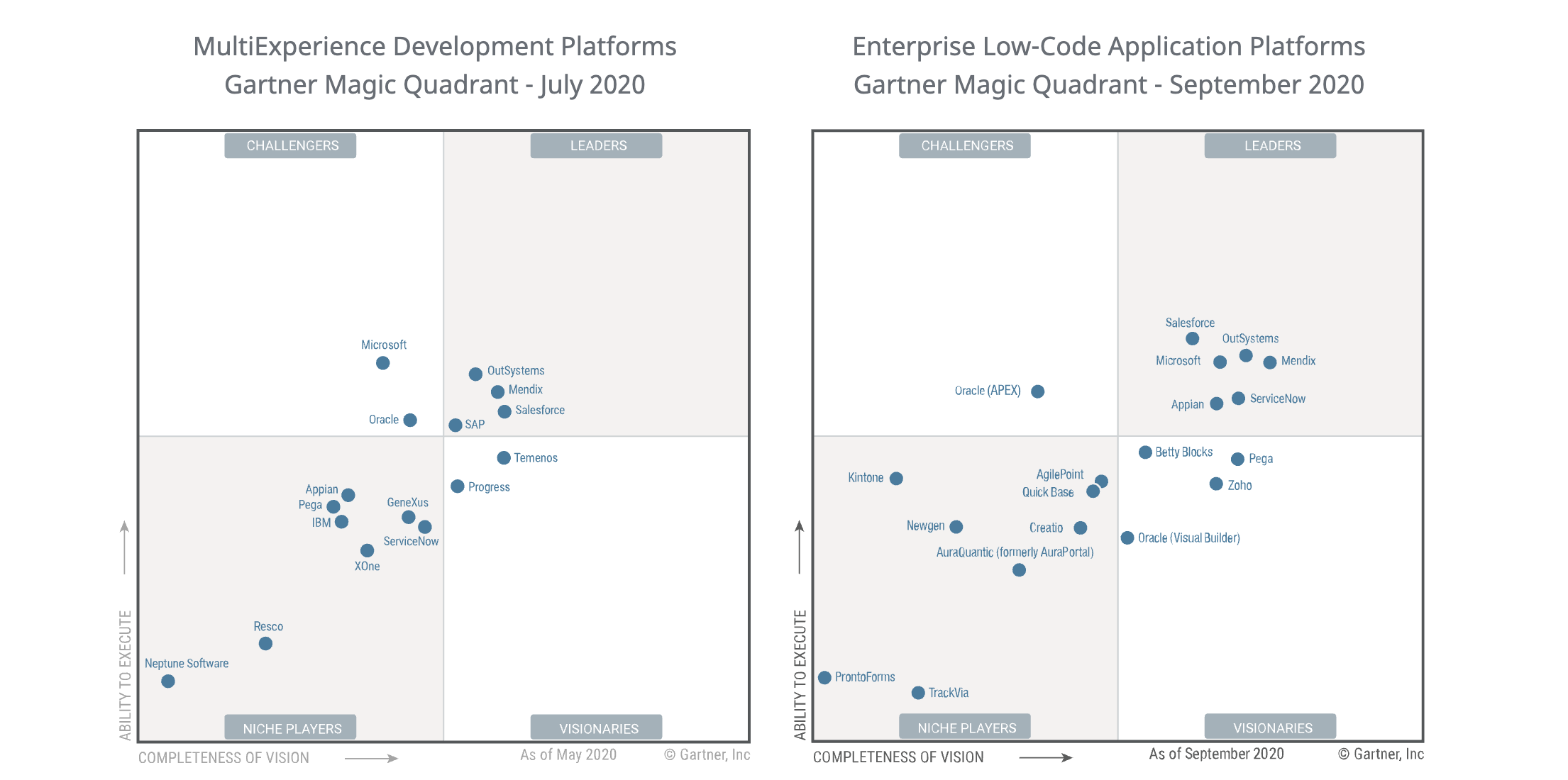Click the Enterprise Low-Code Application Platforms title

(x=1109, y=47)
